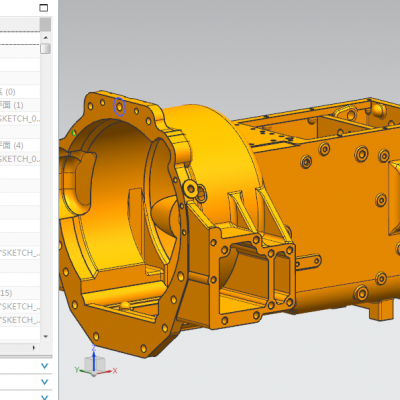Select the SKETCH_0.. row directly under 面 (4)

19,159
